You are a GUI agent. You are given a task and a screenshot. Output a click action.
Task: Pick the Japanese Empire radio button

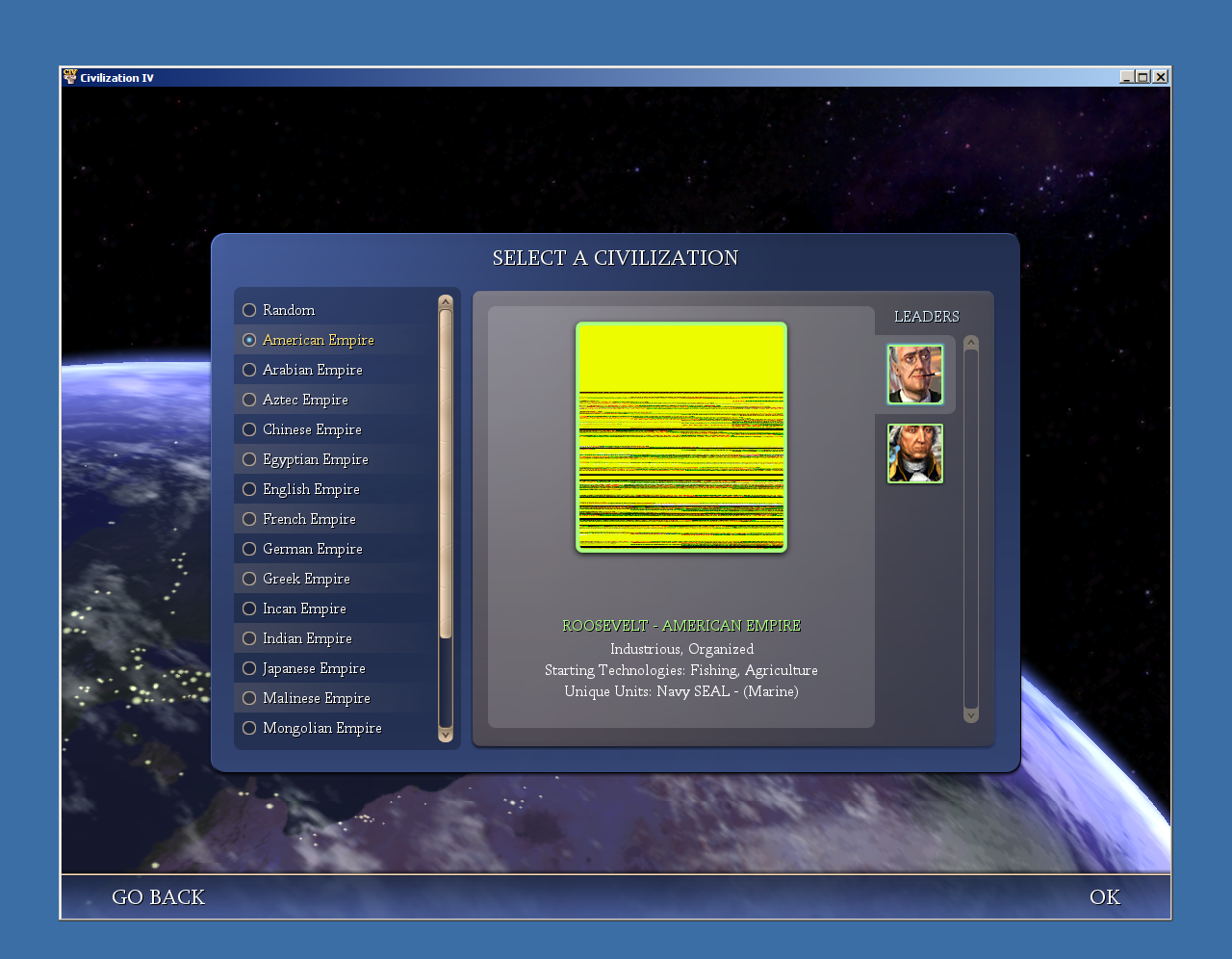point(249,668)
